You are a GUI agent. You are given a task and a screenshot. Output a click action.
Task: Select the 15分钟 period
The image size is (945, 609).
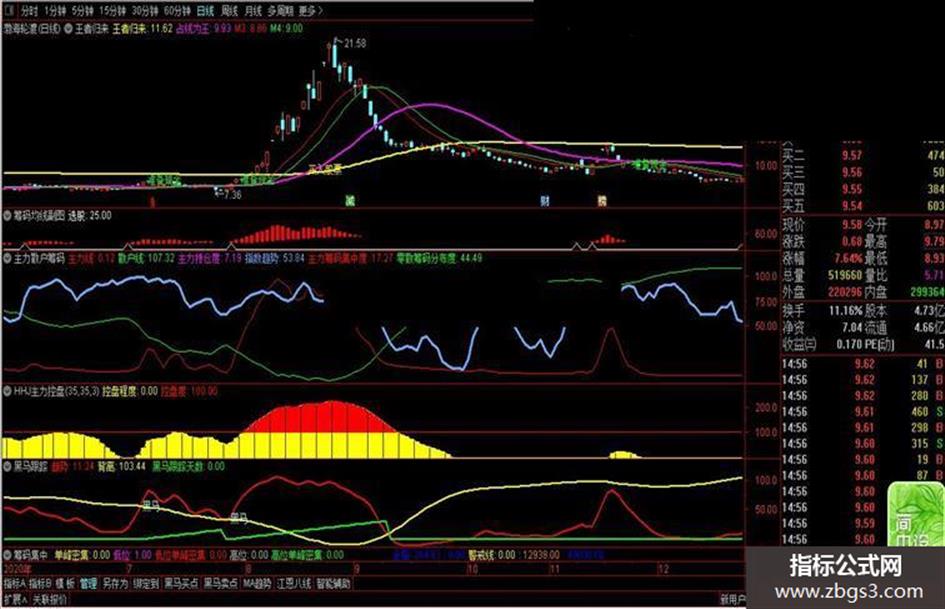pyautogui.click(x=113, y=11)
